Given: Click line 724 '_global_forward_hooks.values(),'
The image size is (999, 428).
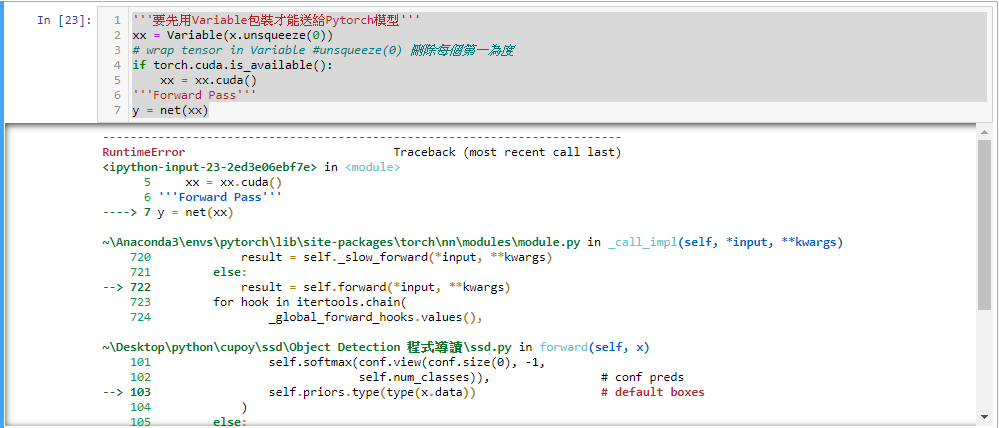Looking at the screenshot, I should [375, 317].
